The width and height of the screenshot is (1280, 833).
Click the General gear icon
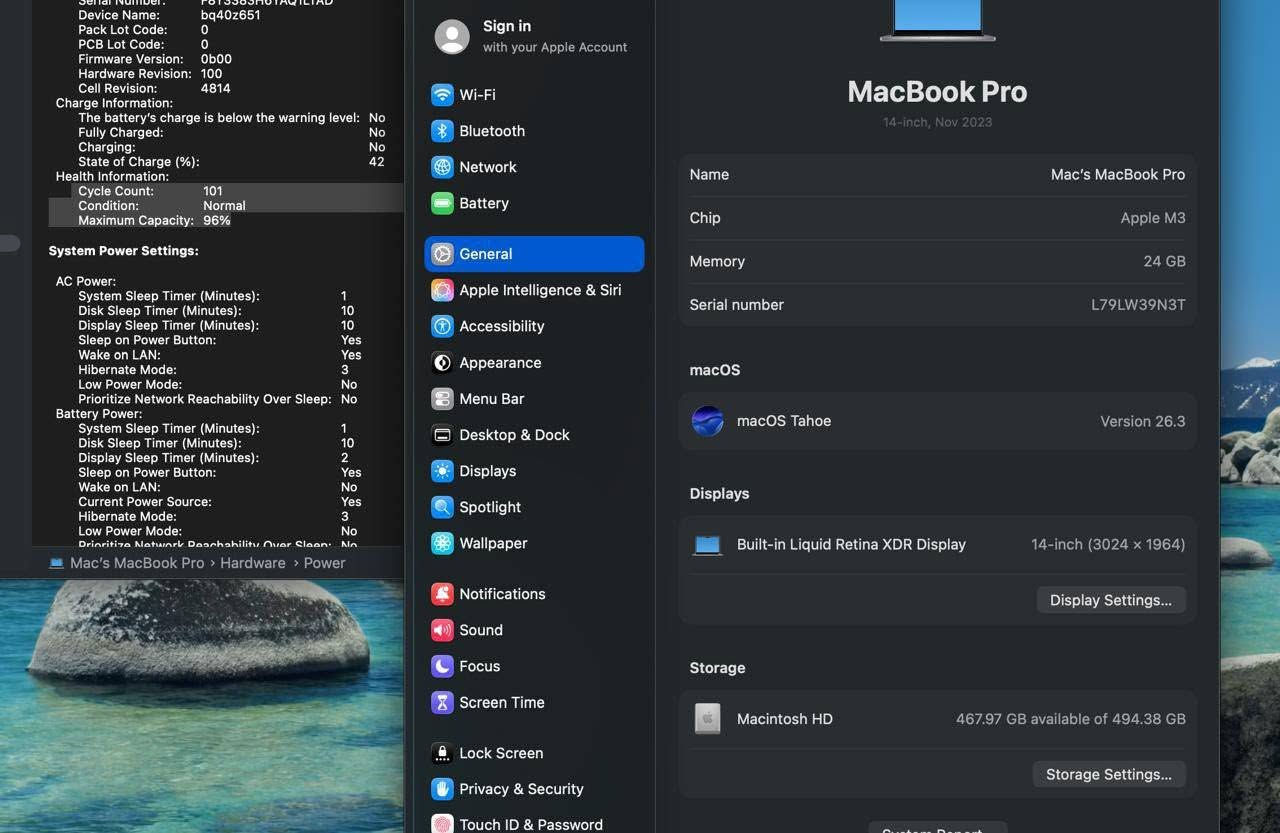pos(442,254)
